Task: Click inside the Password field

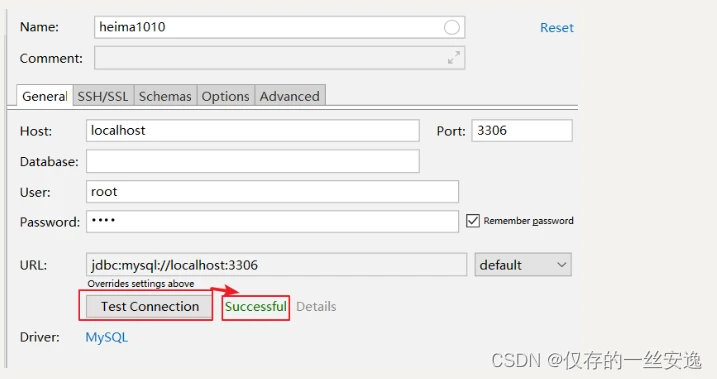Action: (x=272, y=221)
